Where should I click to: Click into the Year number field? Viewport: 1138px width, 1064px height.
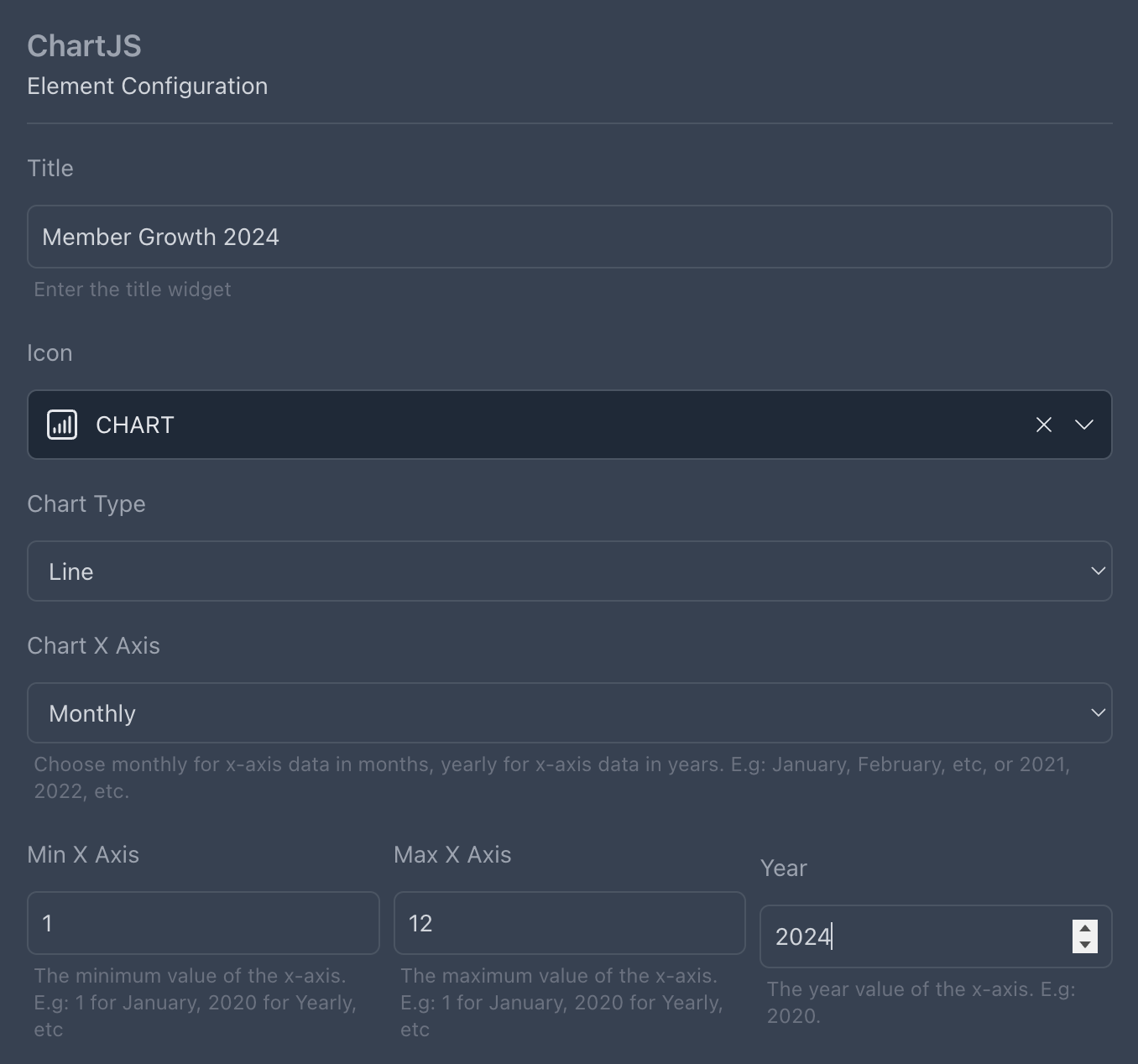click(936, 936)
